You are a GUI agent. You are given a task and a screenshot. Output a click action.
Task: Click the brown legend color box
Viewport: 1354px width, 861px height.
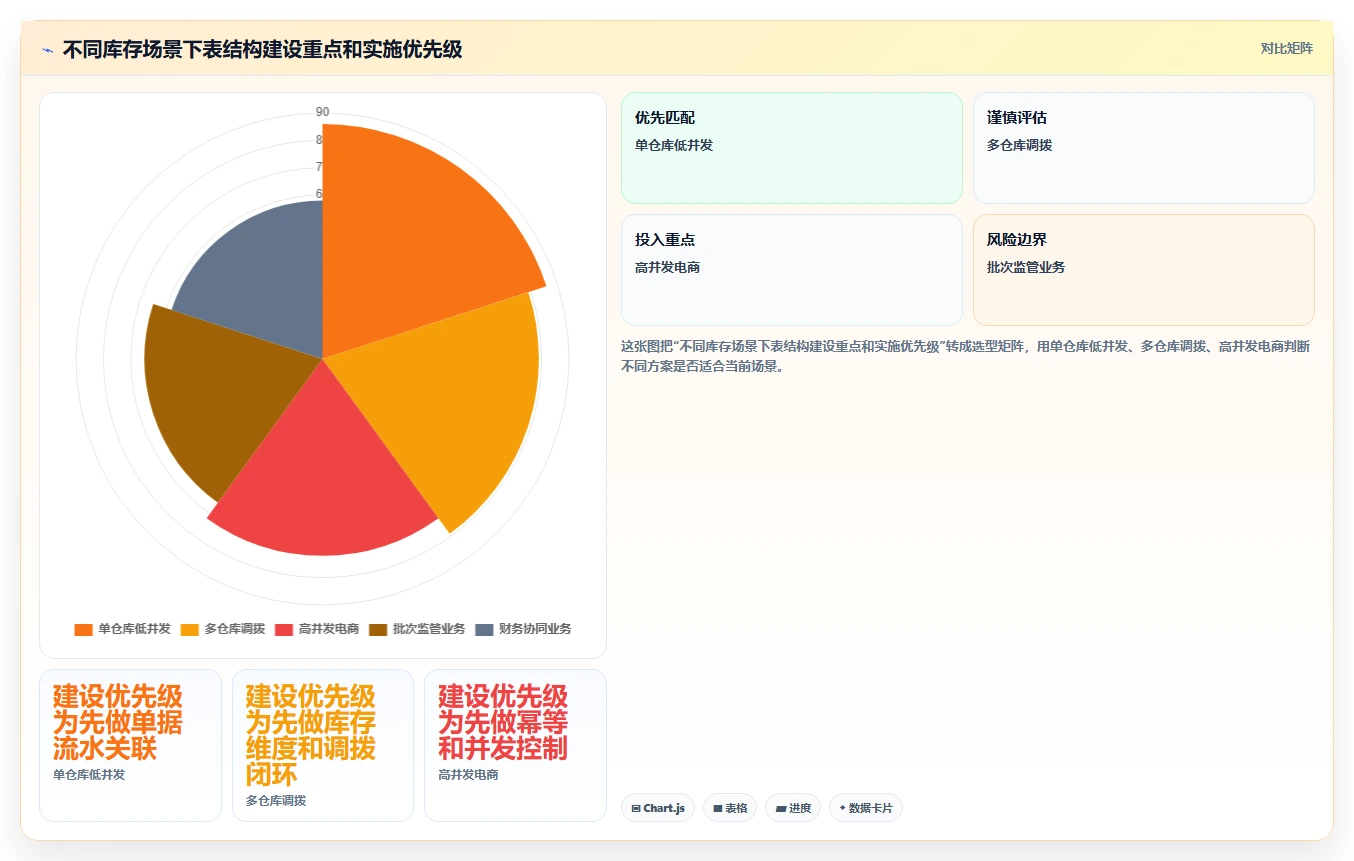tap(378, 629)
